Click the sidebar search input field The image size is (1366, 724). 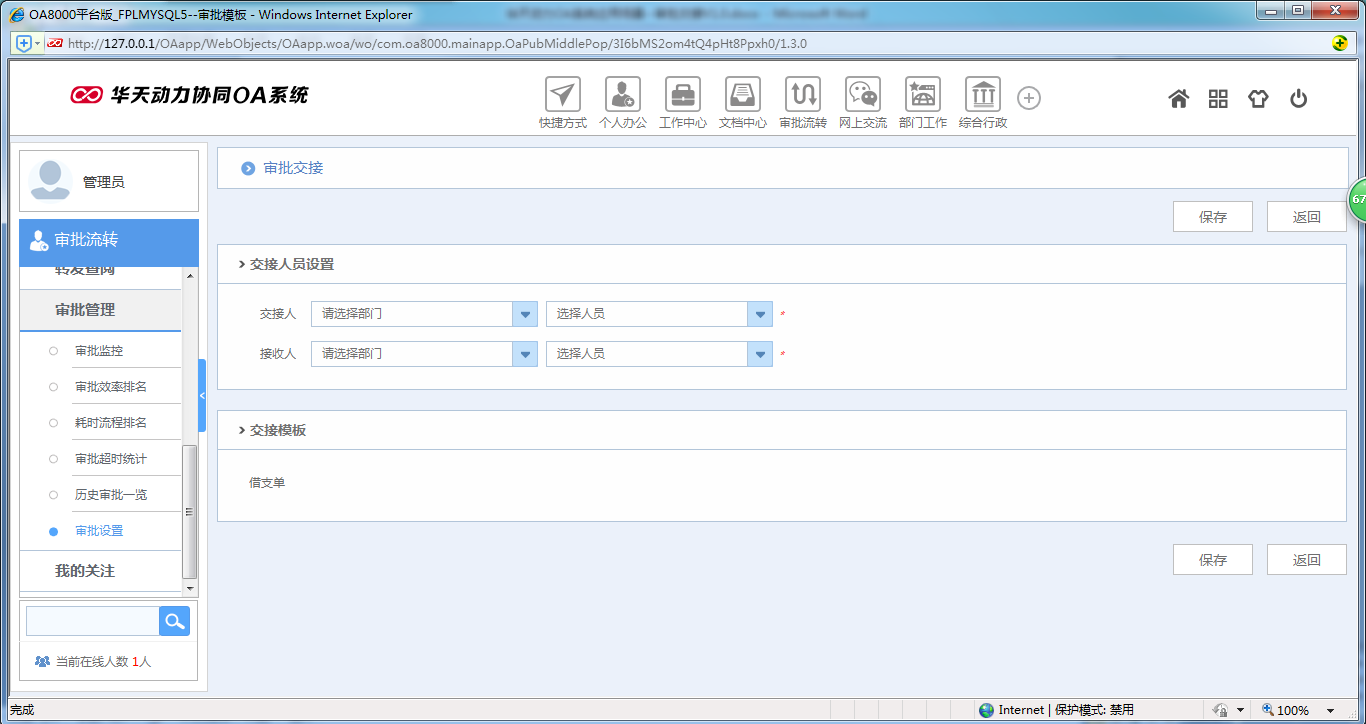tap(92, 621)
